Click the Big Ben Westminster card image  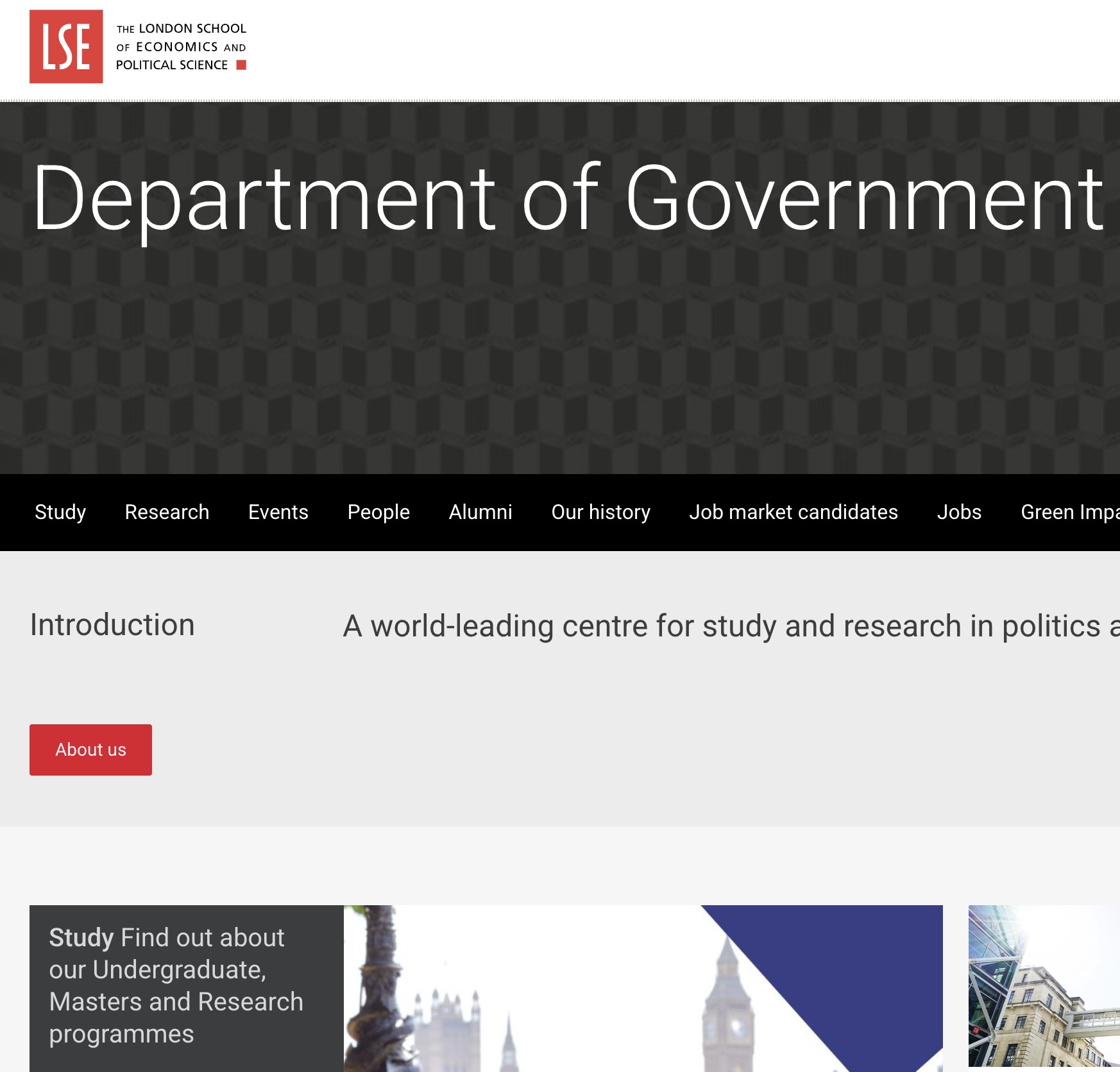pyautogui.click(x=643, y=988)
